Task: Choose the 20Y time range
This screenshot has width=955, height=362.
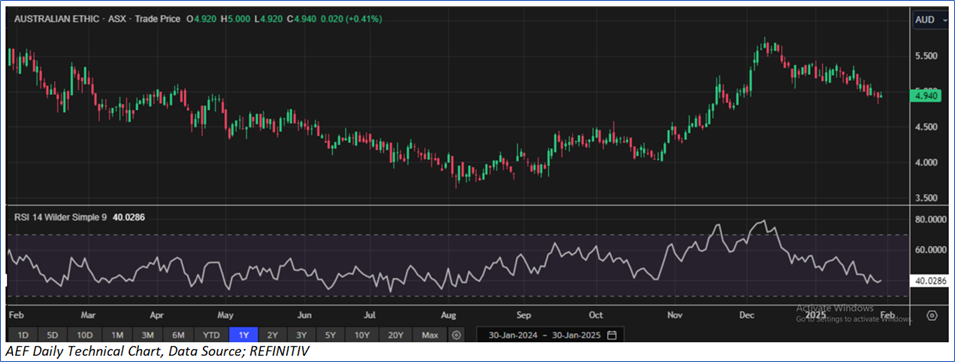Action: tap(396, 335)
